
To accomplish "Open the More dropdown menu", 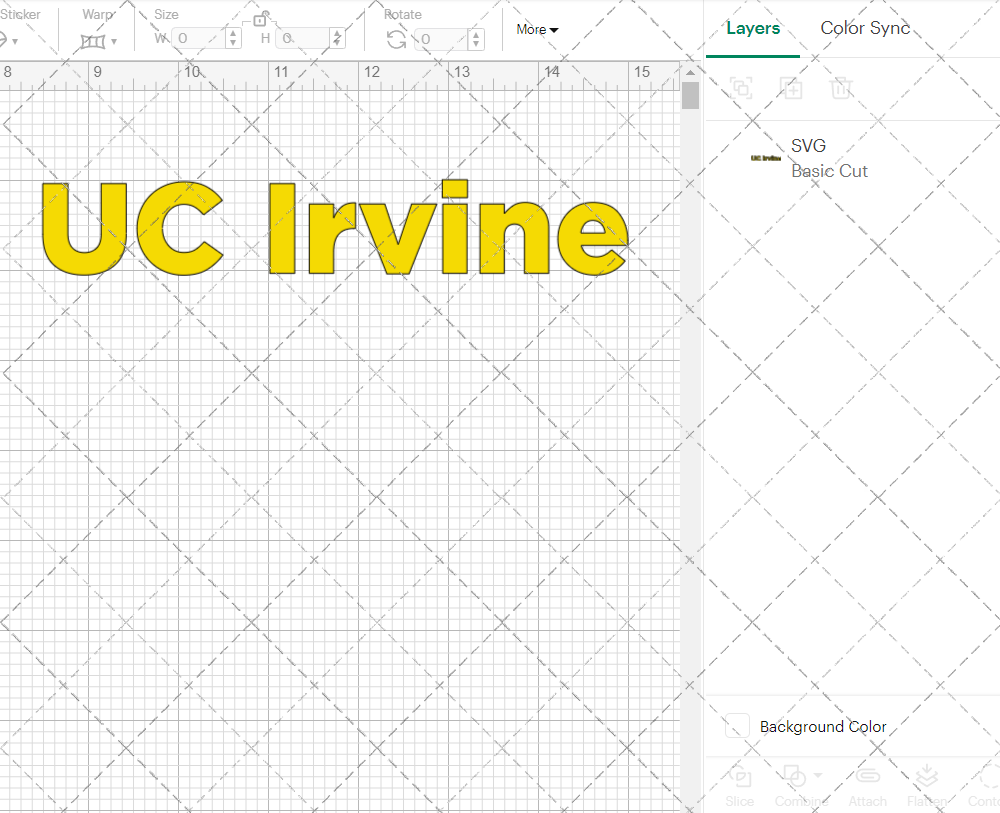I will pyautogui.click(x=536, y=30).
